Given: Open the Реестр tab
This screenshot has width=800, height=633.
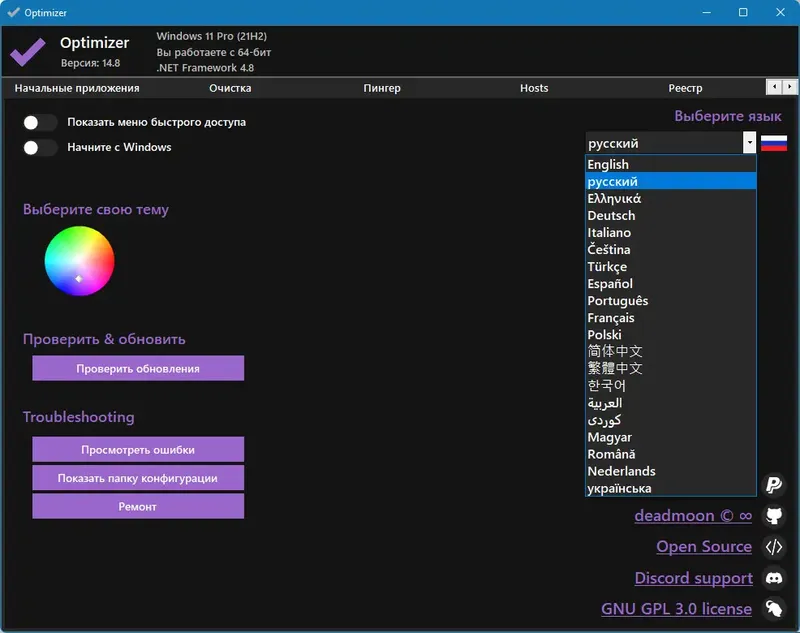Looking at the screenshot, I should pyautogui.click(x=685, y=88).
